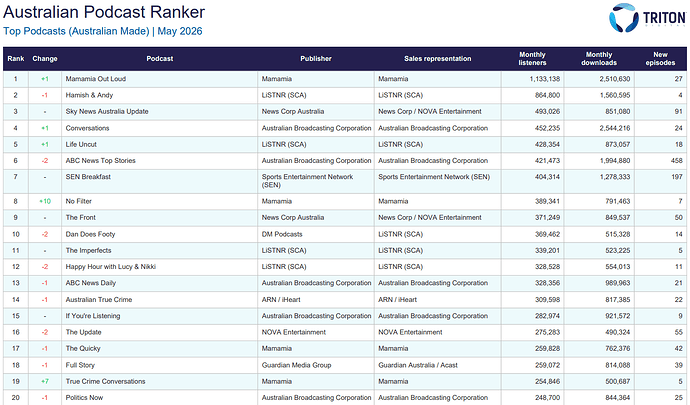Select 'SEN Breakfast' podcast name
The height and width of the screenshot is (405, 690).
(88, 177)
